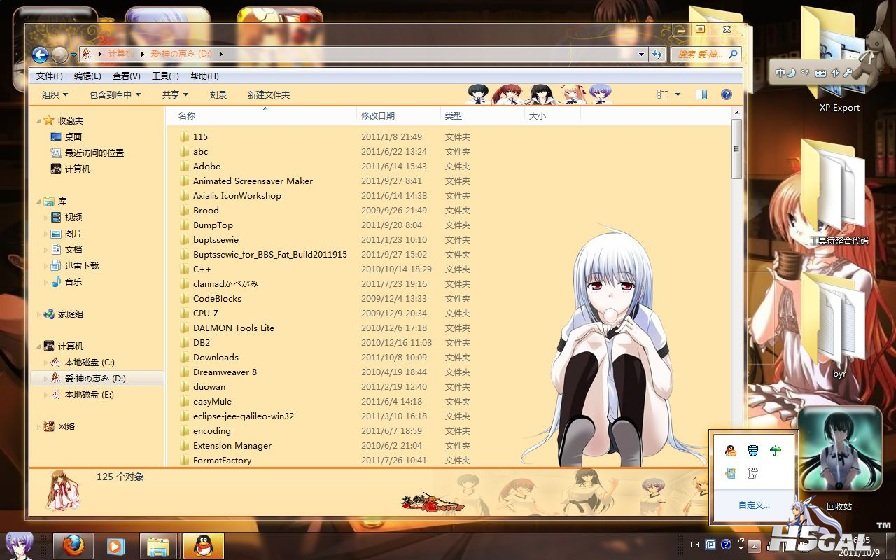This screenshot has width=896, height=560.
Task: Click the 网络 network icon in sidebar
Action: coord(49,426)
